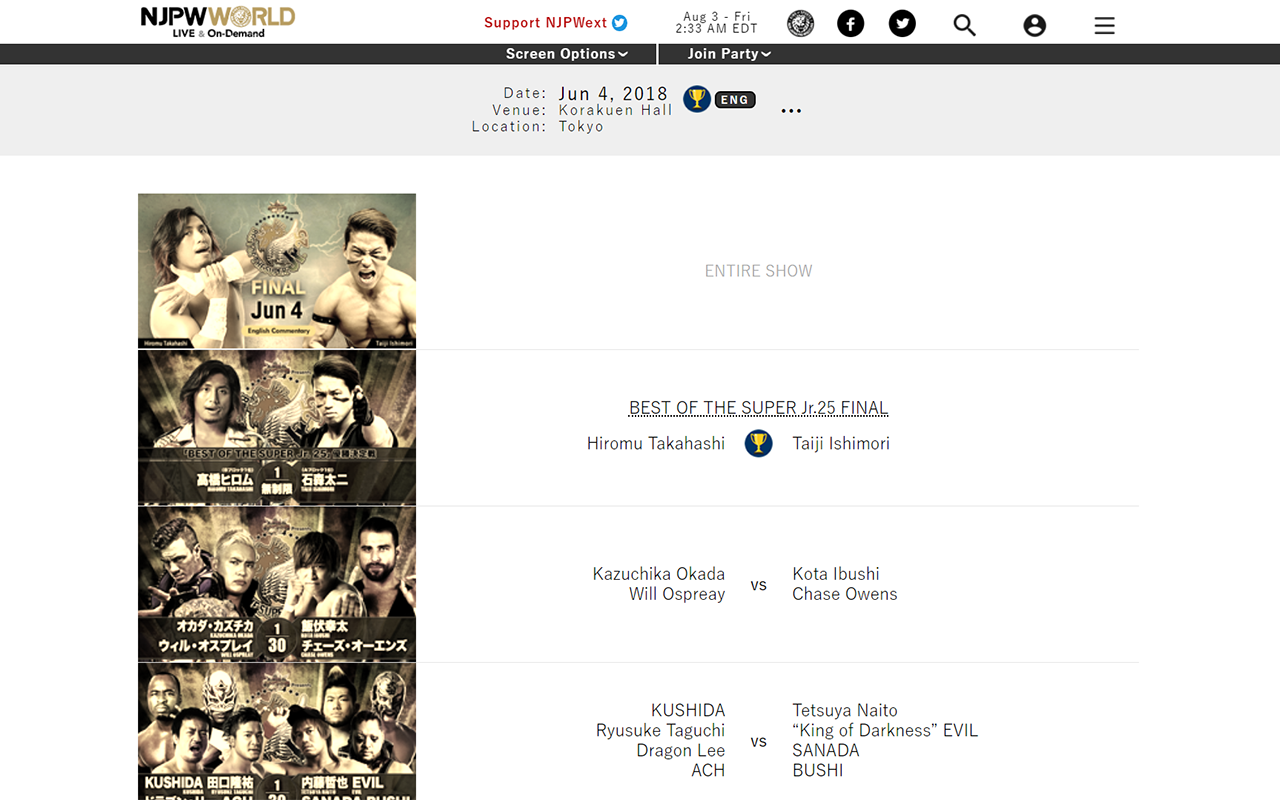Click the vs text in Okada match row
This screenshot has height=800, width=1280.
click(x=759, y=585)
